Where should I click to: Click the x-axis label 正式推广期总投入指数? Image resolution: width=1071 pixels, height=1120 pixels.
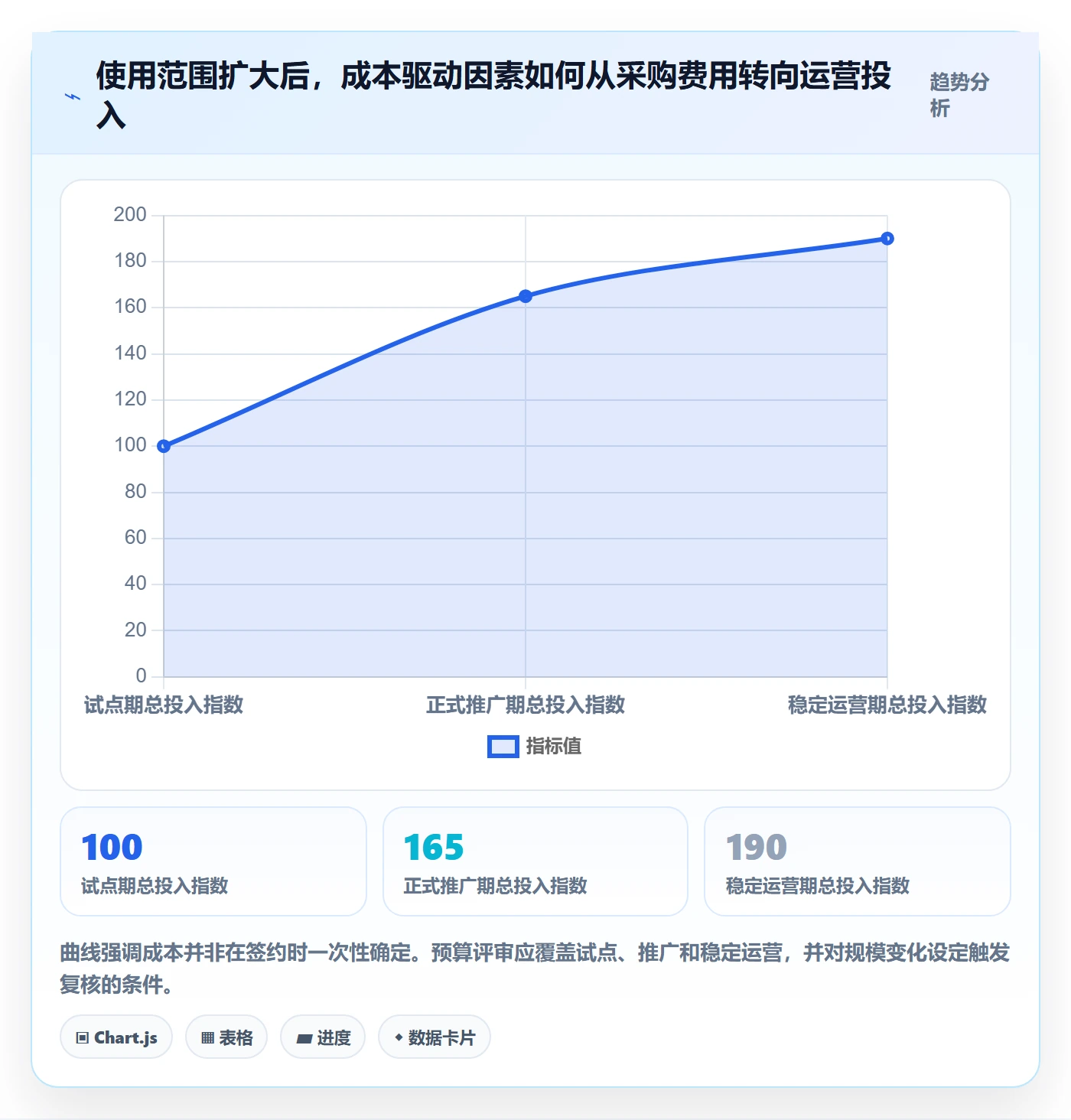(x=526, y=705)
